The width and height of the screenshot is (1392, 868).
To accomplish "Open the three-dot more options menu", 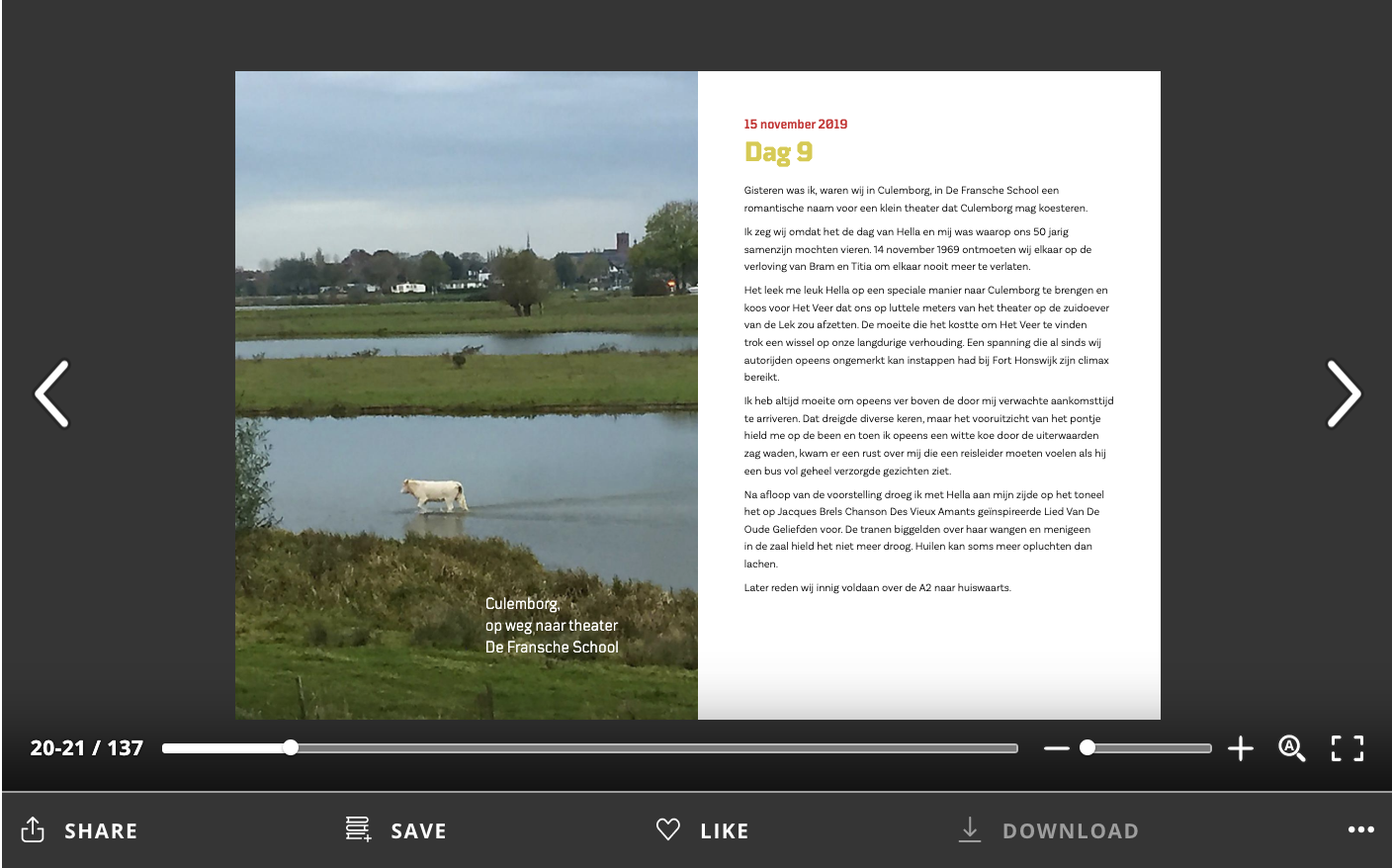I will coord(1360,829).
